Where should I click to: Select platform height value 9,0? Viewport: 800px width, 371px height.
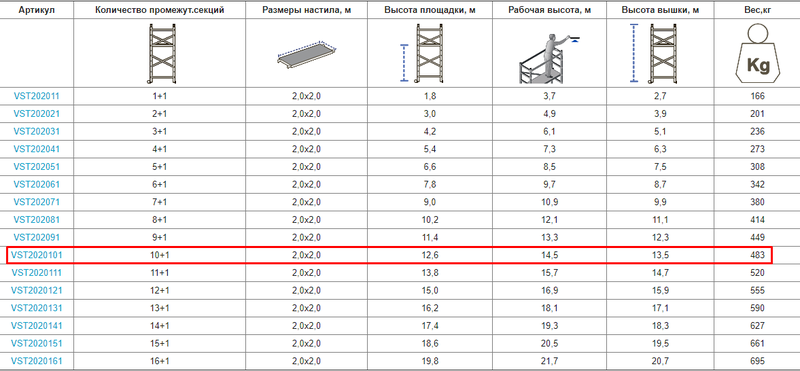point(430,202)
